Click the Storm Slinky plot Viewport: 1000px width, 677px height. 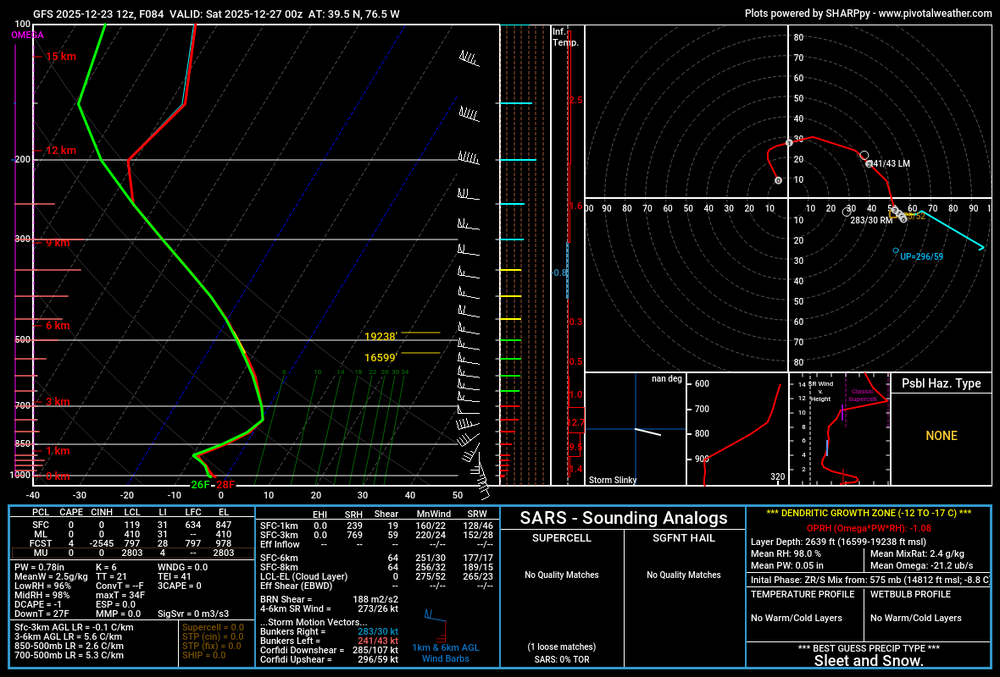[x=635, y=430]
